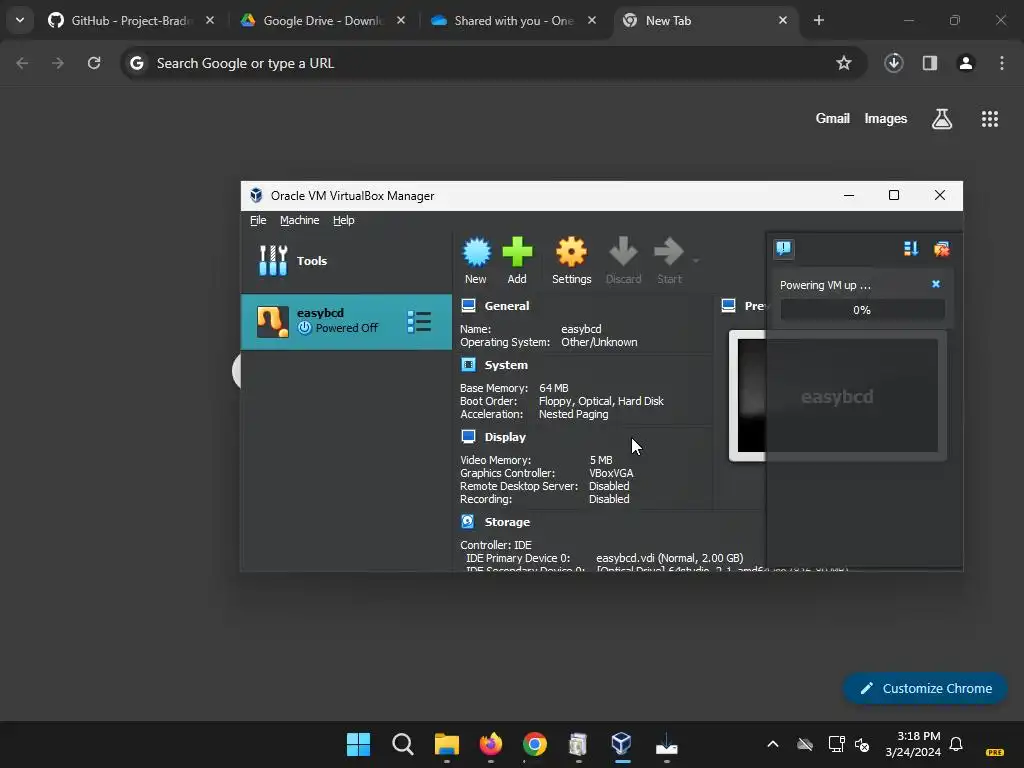Viewport: 1024px width, 768px height.
Task: Open Images link on New Tab page
Action: click(886, 118)
